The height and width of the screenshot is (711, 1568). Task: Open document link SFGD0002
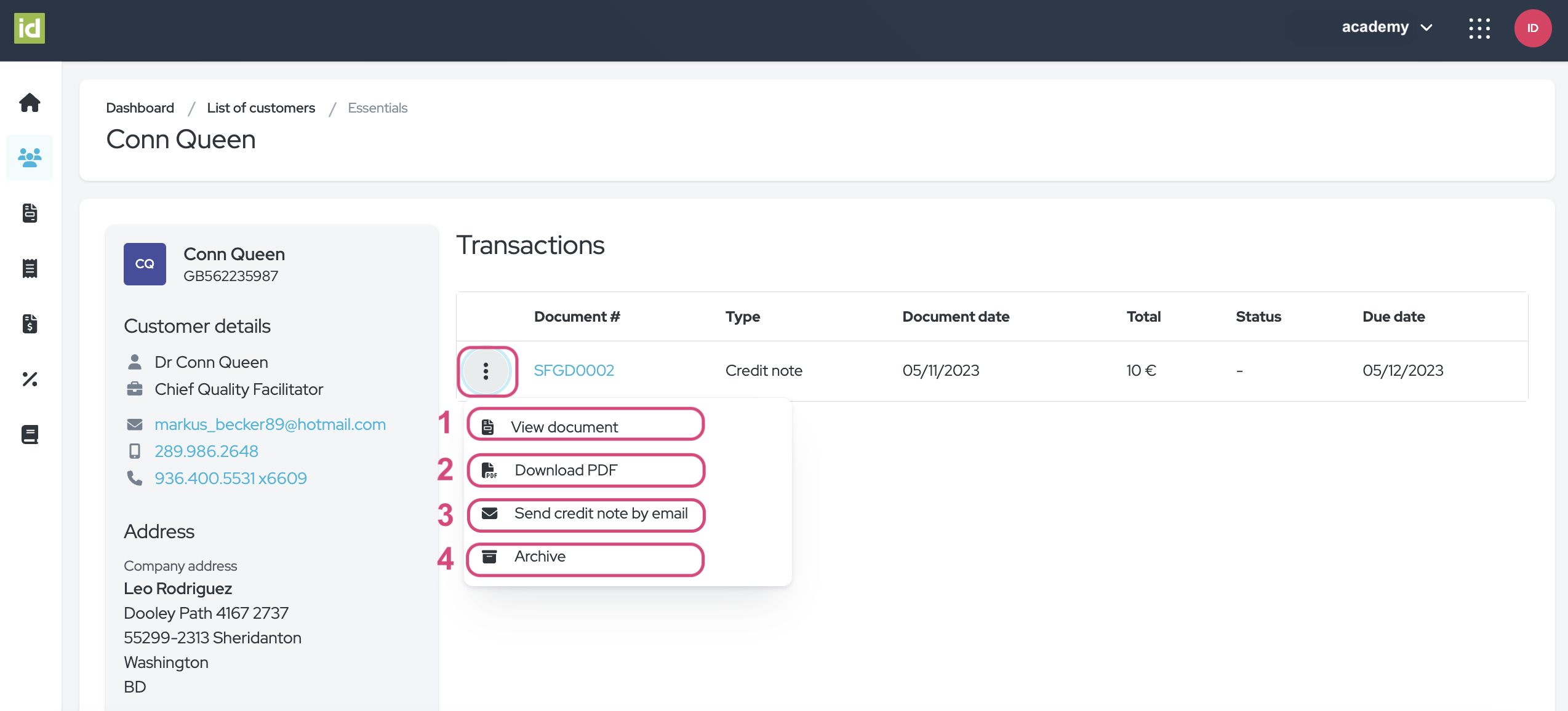(x=574, y=371)
